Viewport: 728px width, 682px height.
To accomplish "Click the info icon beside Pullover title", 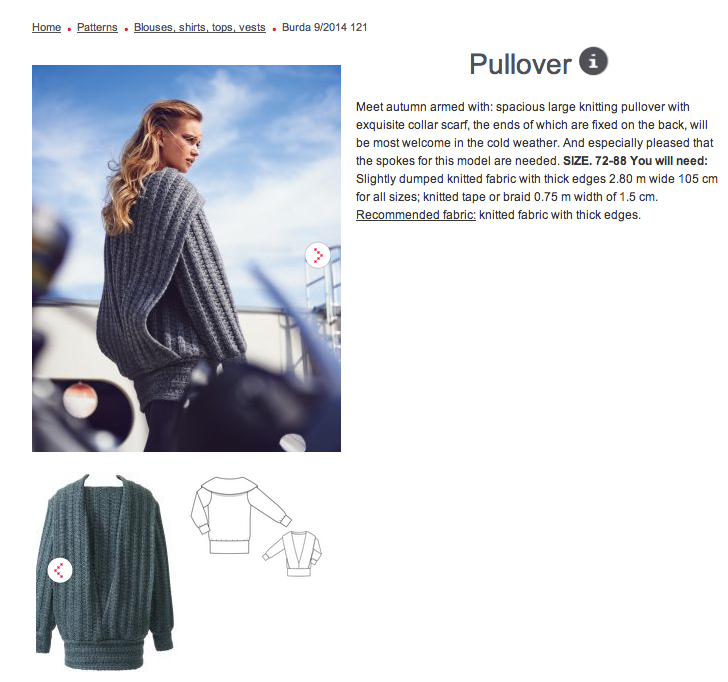I will point(593,61).
